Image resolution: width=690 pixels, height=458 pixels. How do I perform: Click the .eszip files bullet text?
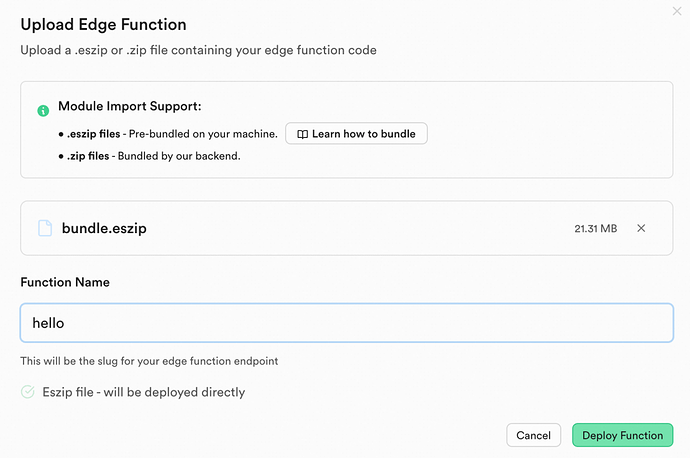tap(172, 133)
